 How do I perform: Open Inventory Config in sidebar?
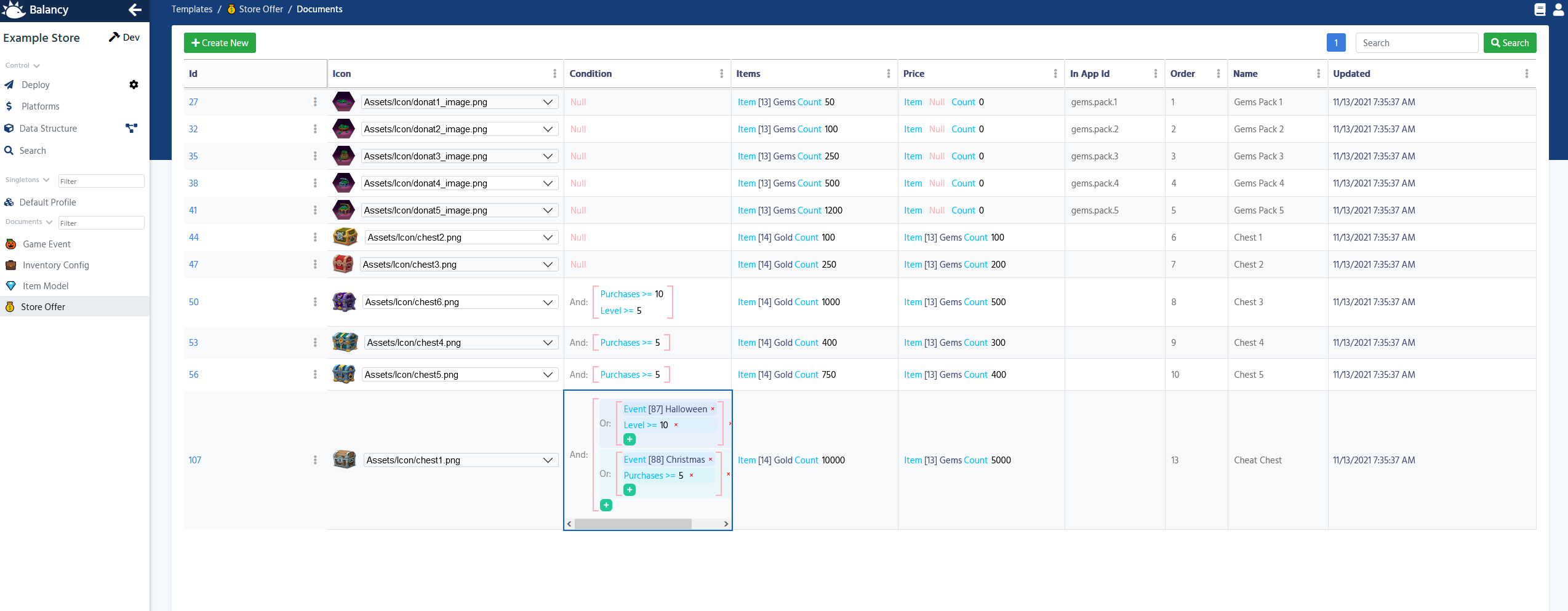[x=55, y=265]
